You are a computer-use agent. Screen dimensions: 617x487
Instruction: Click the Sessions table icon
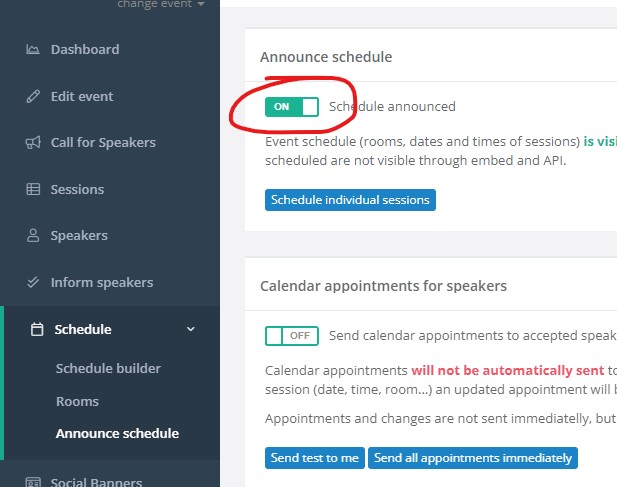(x=33, y=189)
